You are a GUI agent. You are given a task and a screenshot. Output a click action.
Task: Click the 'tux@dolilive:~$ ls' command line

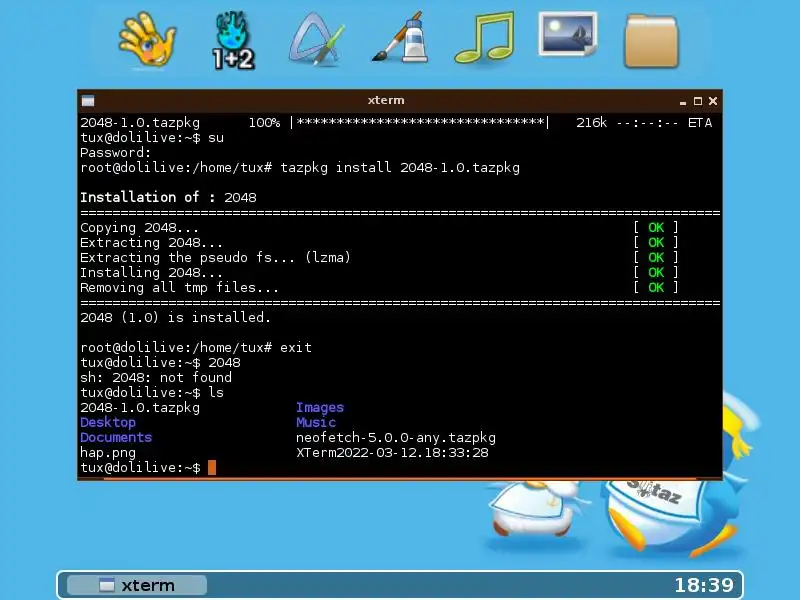[152, 392]
